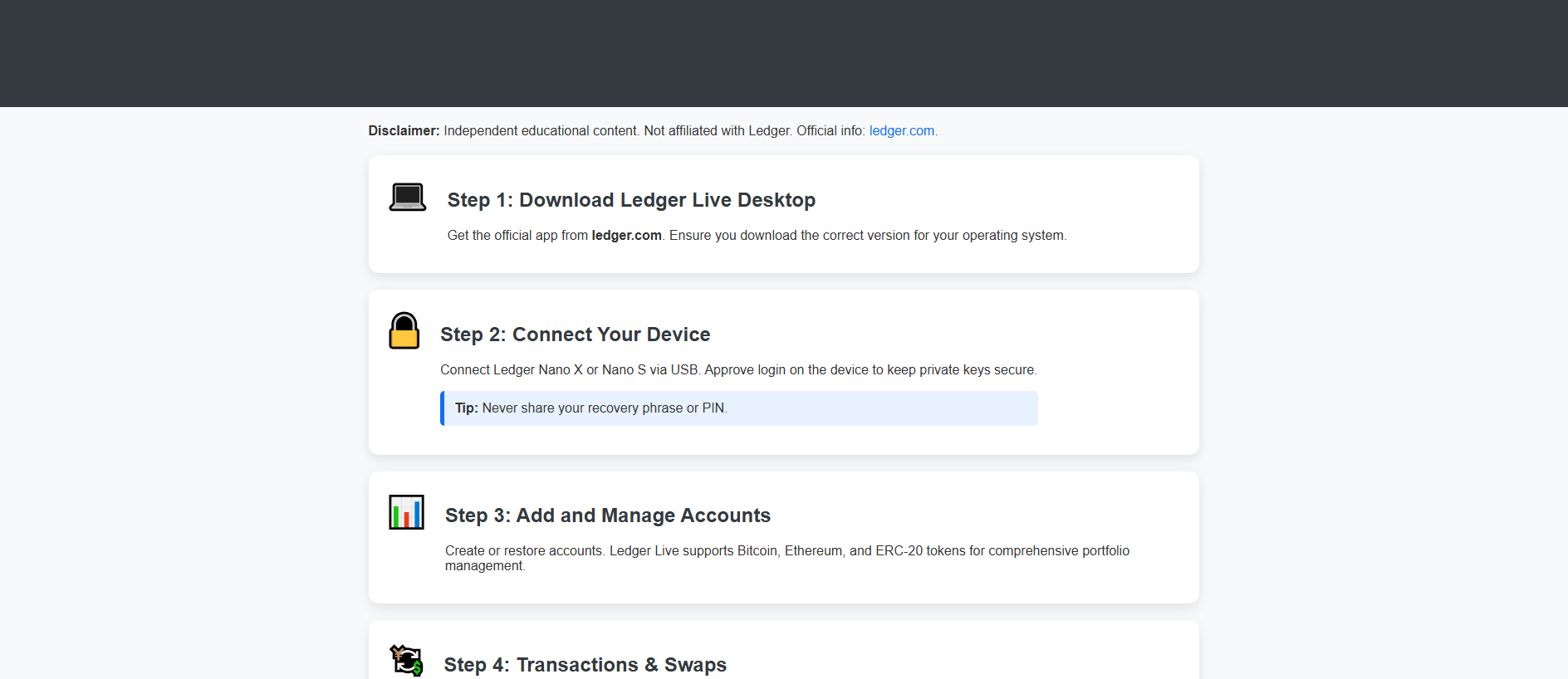This screenshot has width=1568, height=679.
Task: Click the bar chart icon beside Step 3
Action: tap(406, 512)
